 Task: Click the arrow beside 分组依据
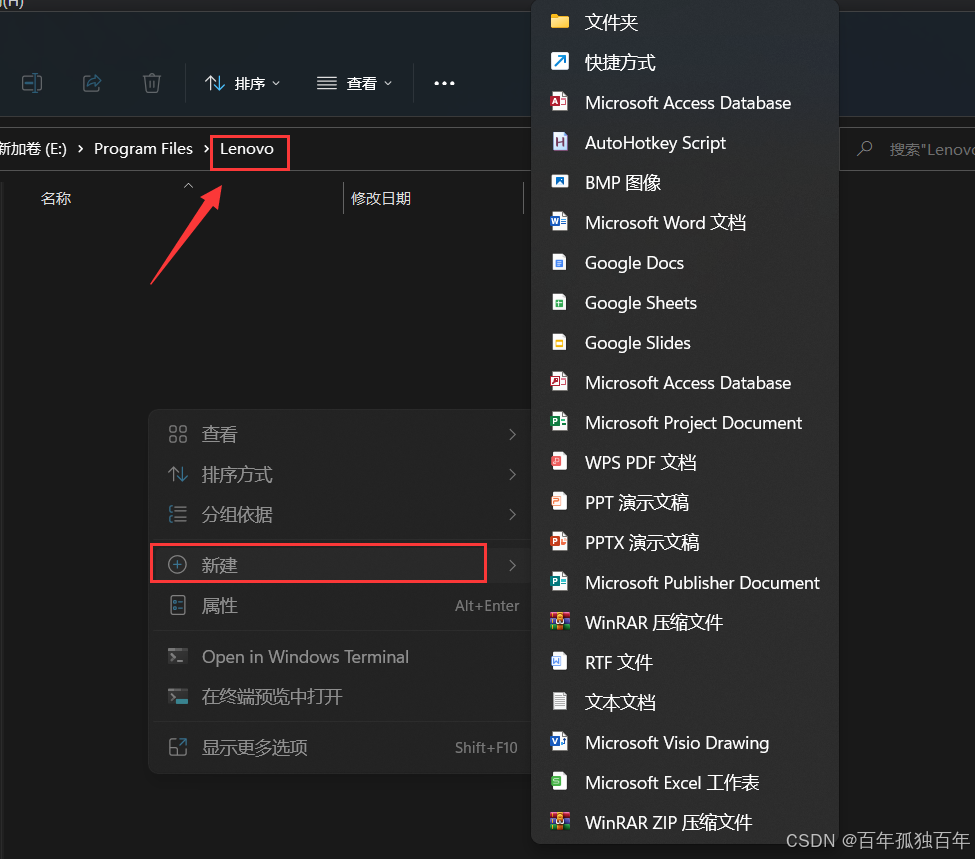[512, 514]
